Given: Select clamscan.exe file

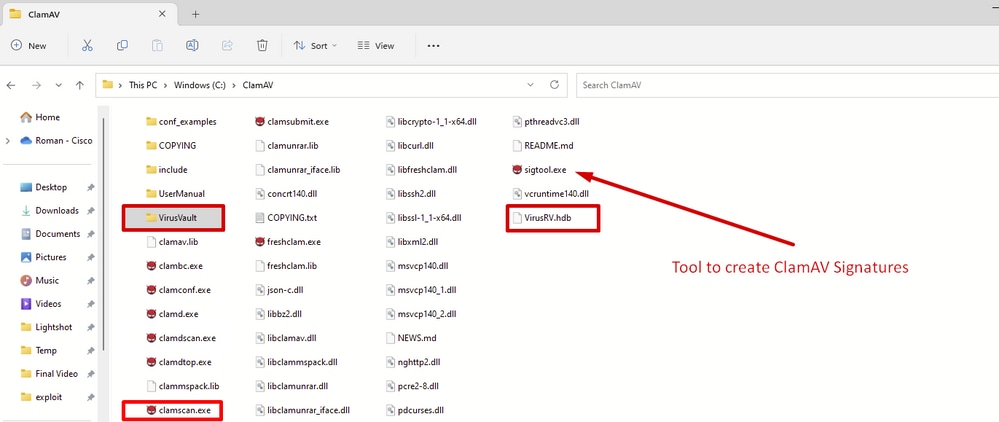Looking at the screenshot, I should [178, 410].
